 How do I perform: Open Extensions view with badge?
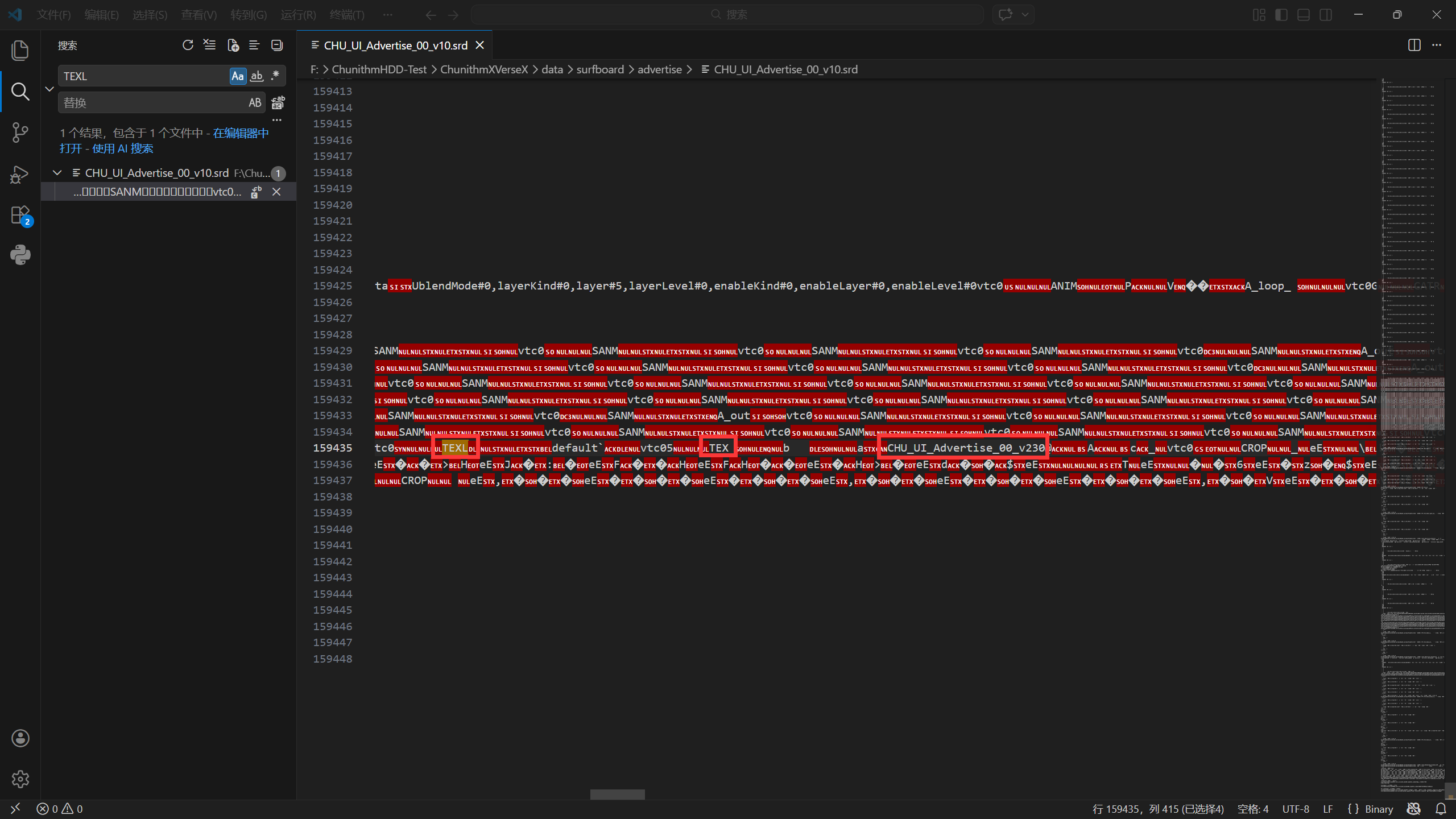(x=20, y=216)
